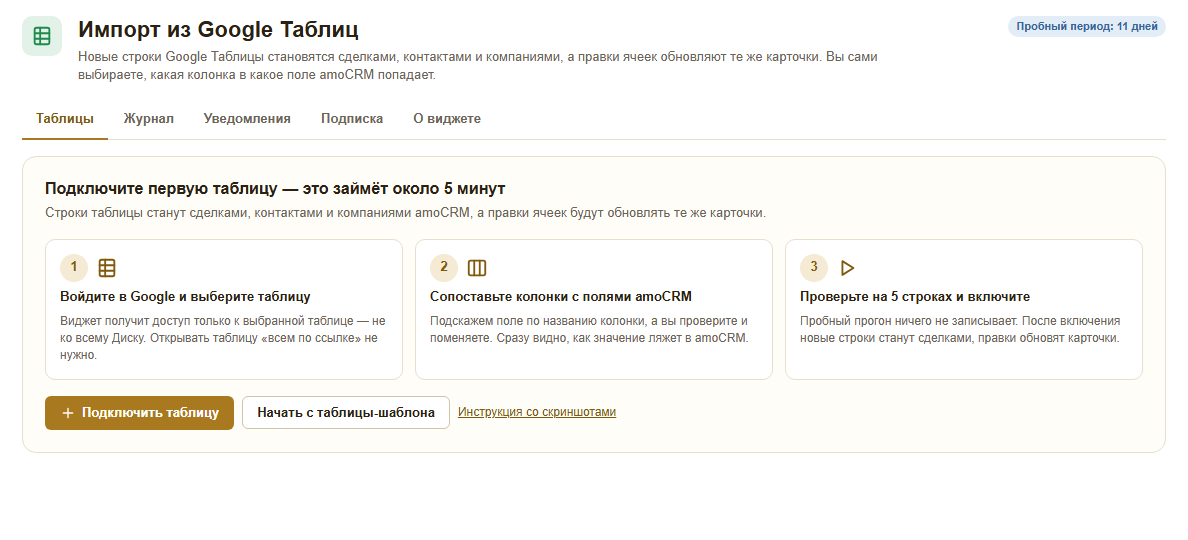Select the Войдите в Google step card title
1188x540 pixels.
[x=186, y=296]
